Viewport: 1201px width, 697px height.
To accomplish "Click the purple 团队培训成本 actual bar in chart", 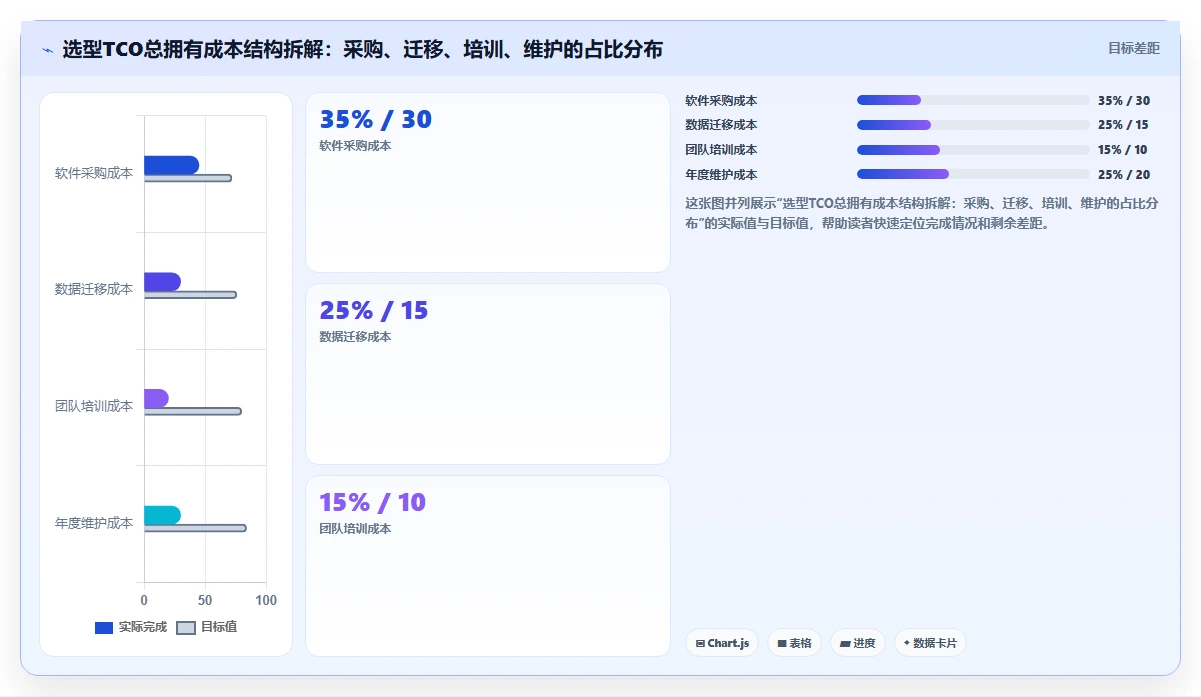I will point(156,398).
